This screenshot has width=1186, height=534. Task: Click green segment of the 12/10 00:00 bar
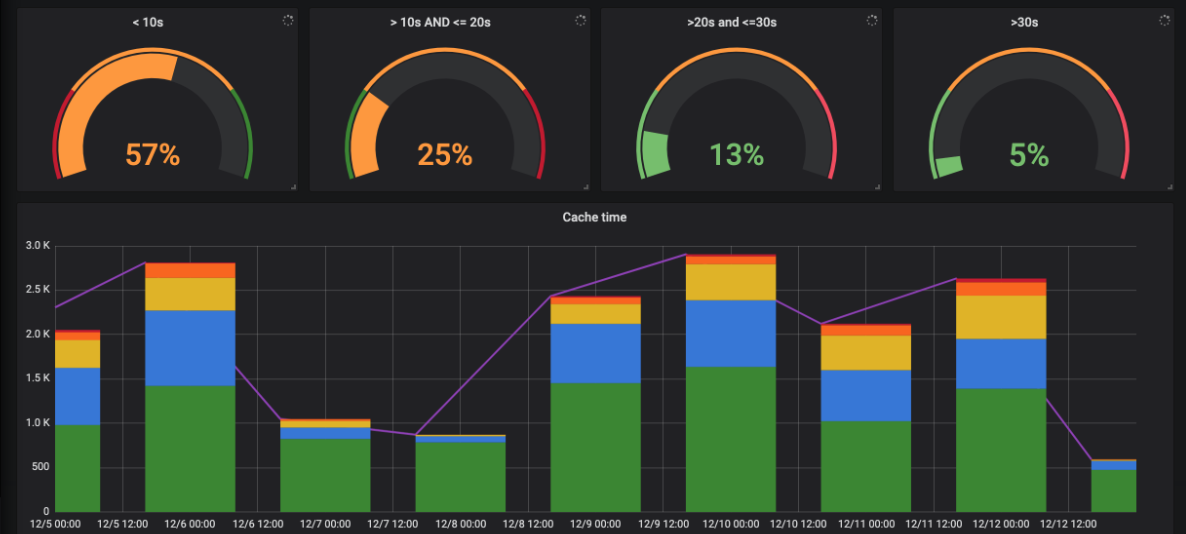point(730,440)
